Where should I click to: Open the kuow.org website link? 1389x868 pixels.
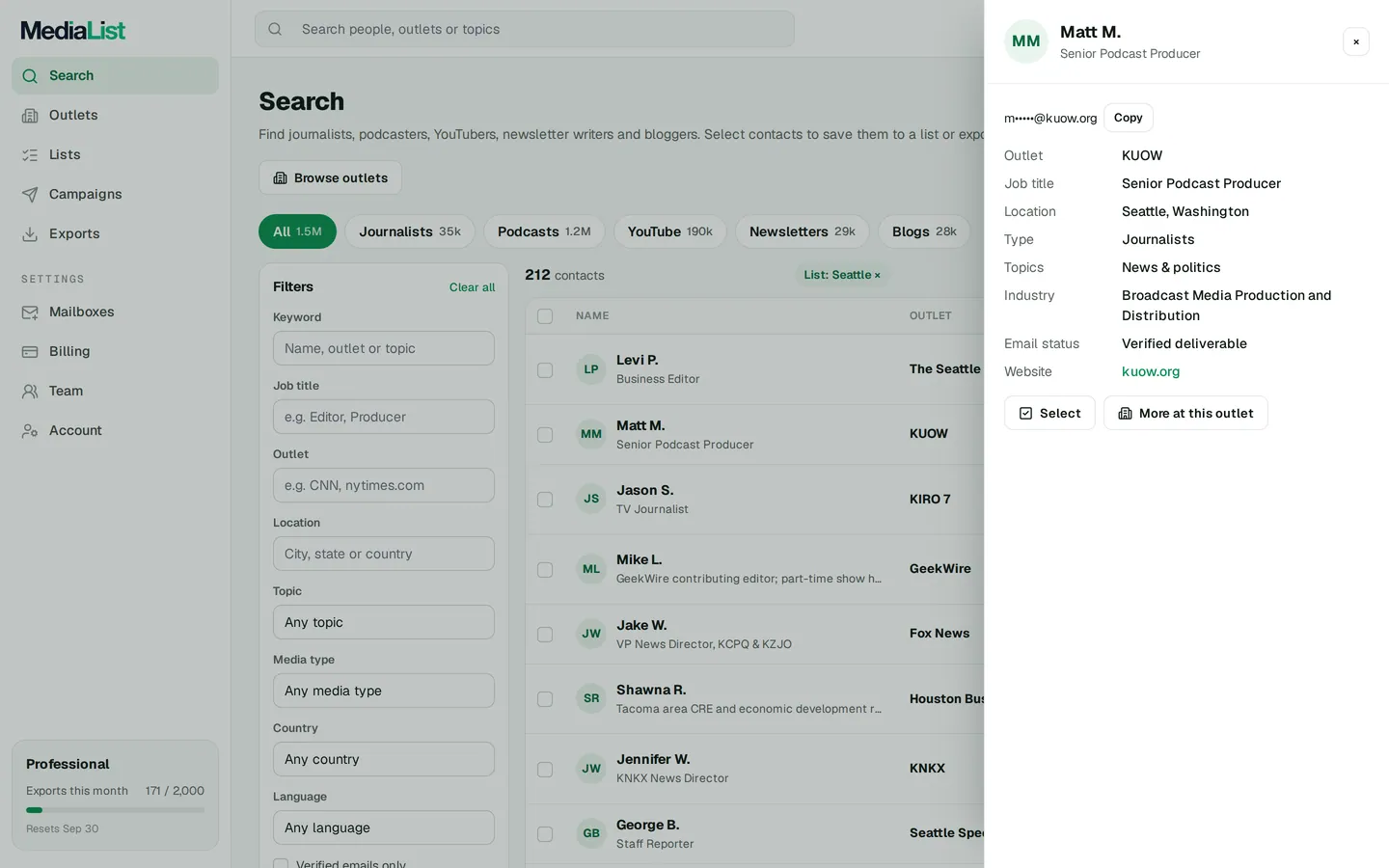[x=1151, y=371]
